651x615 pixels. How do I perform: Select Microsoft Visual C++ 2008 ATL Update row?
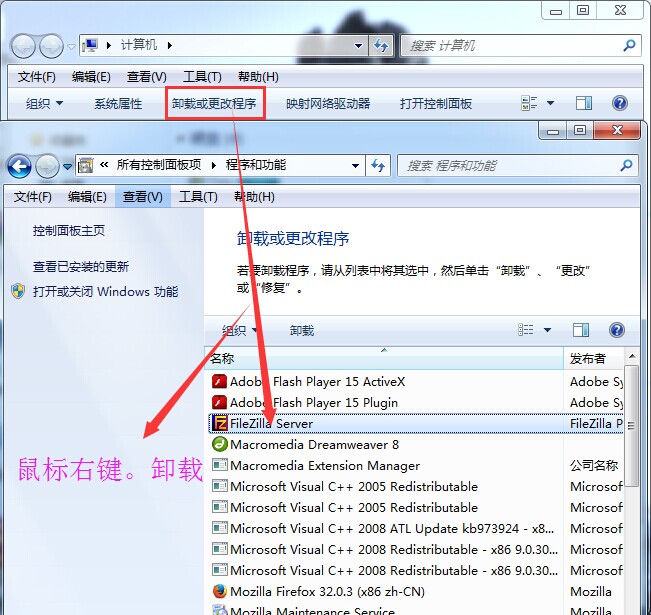tap(415, 528)
